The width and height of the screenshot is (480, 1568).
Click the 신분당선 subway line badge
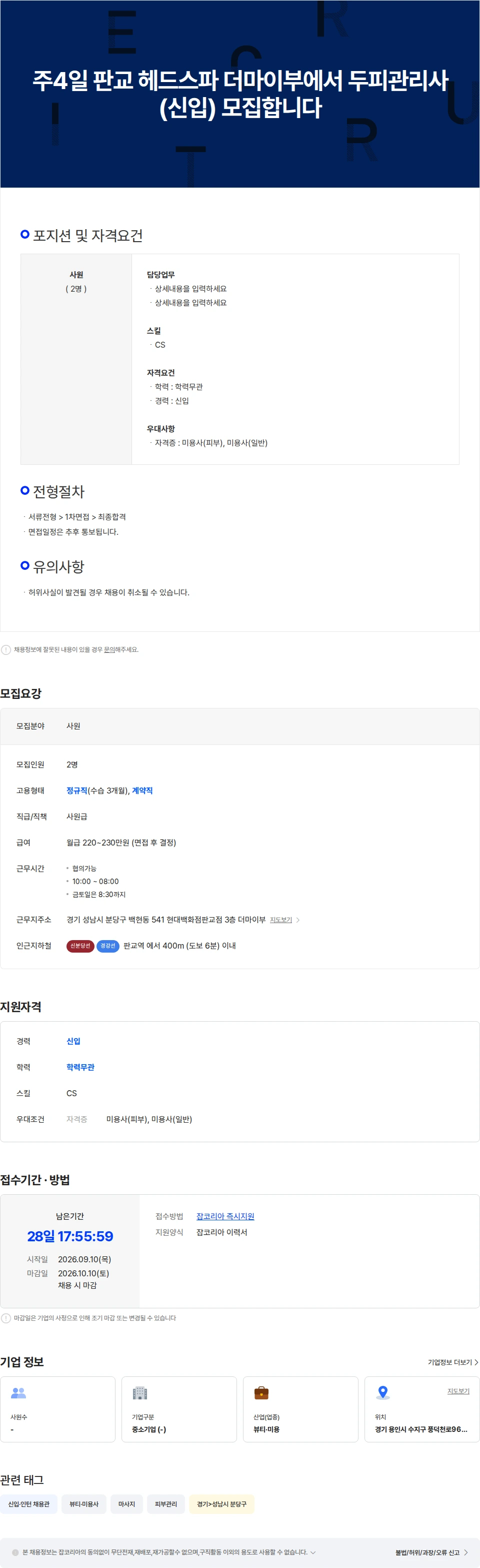point(80,946)
